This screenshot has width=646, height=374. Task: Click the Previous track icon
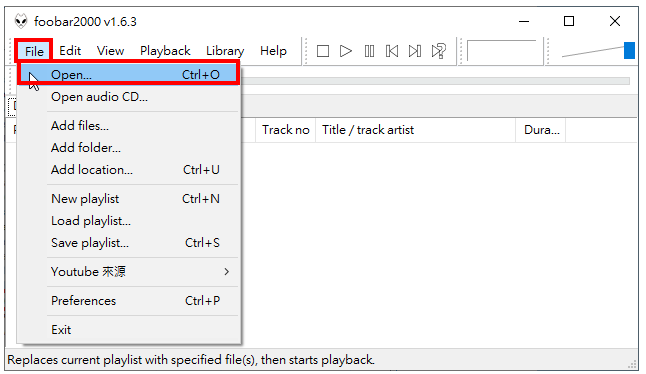click(392, 51)
